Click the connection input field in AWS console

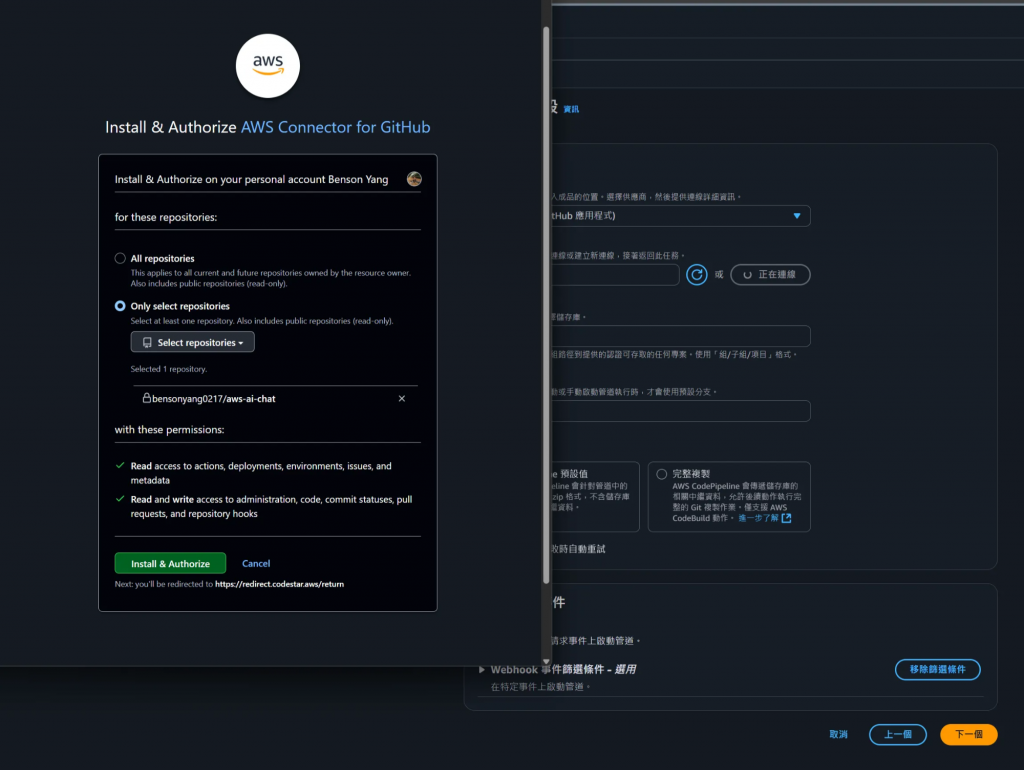(615, 274)
